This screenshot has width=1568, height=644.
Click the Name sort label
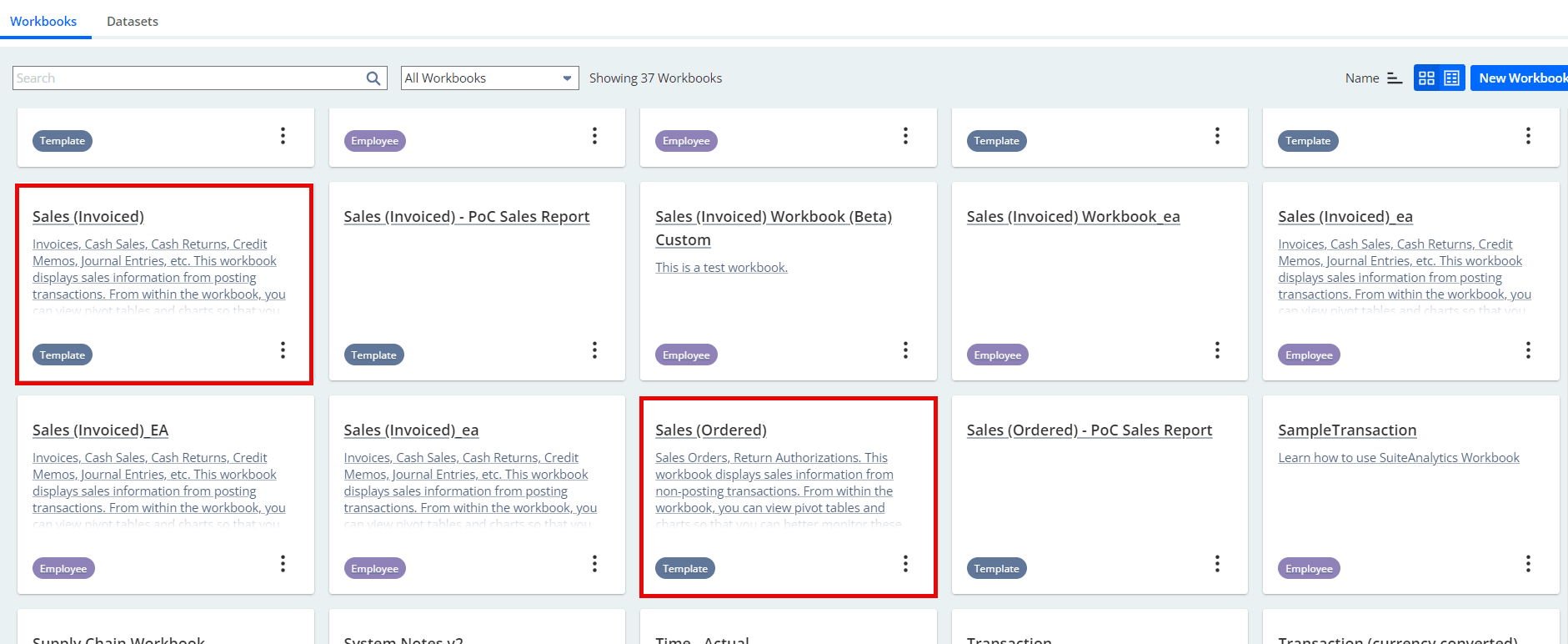click(1362, 78)
